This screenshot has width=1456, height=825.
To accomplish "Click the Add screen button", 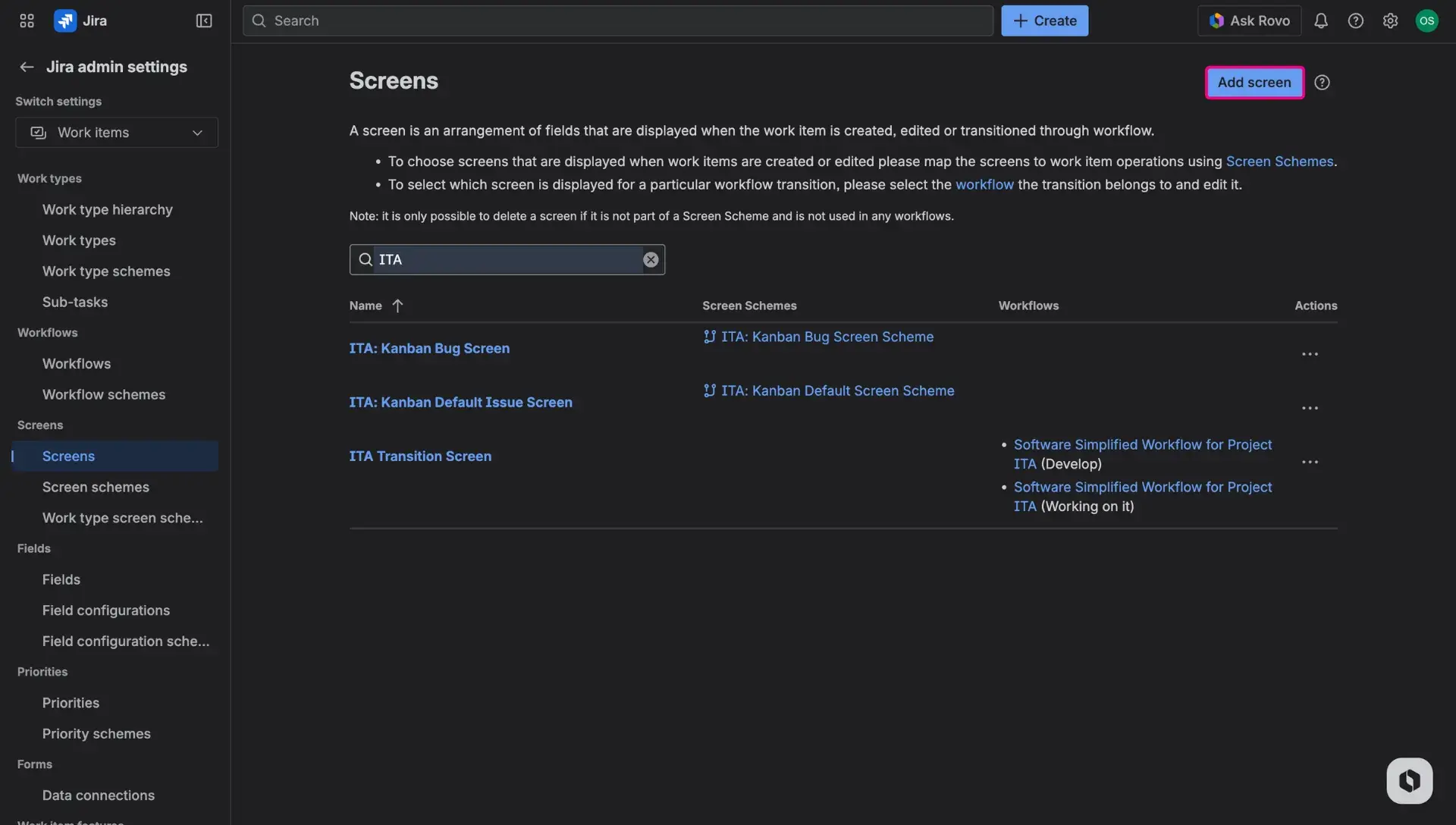I will (1254, 82).
